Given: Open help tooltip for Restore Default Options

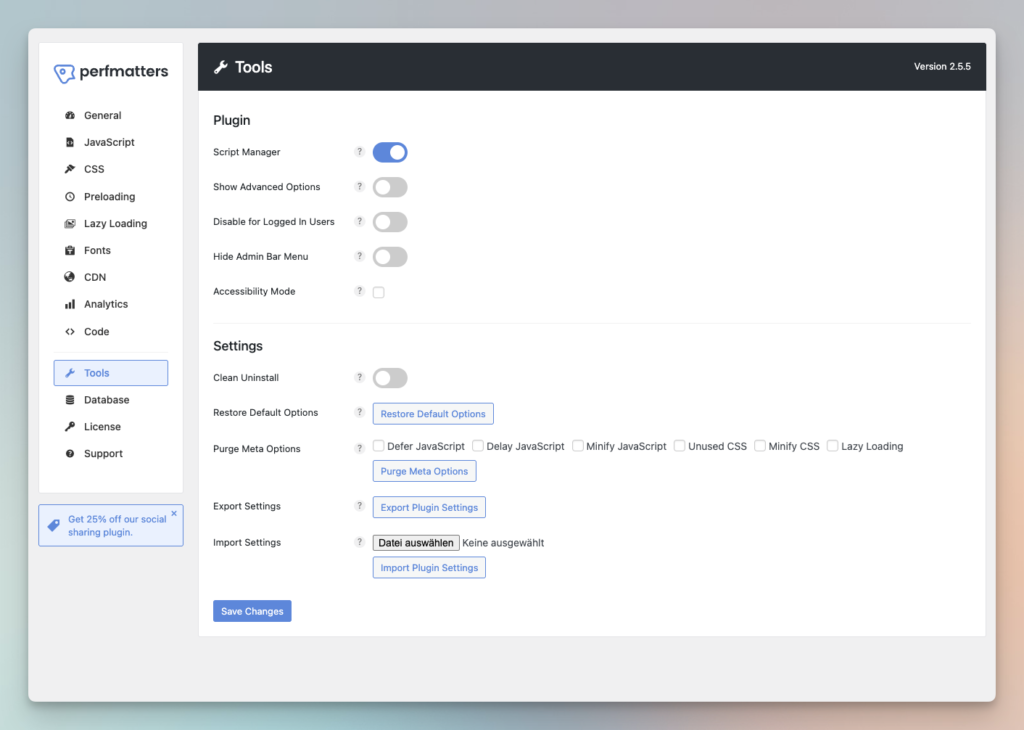Looking at the screenshot, I should (x=359, y=413).
